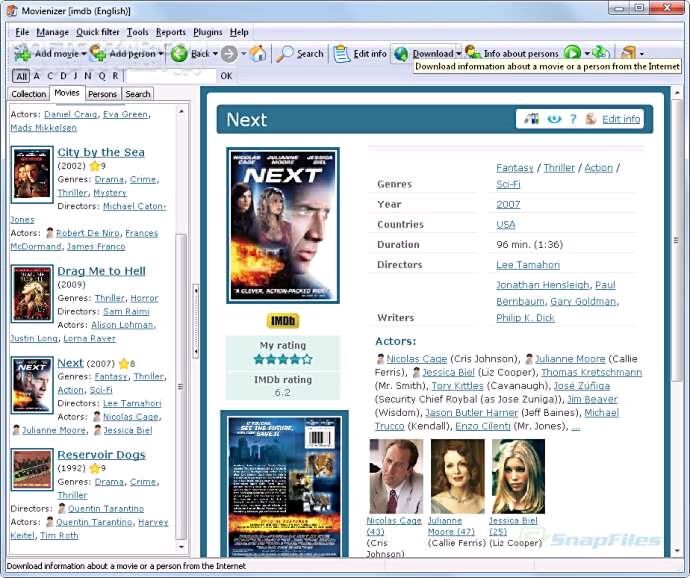Expand the Add movie dropdown arrow
Image resolution: width=690 pixels, height=578 pixels.
coord(84,54)
